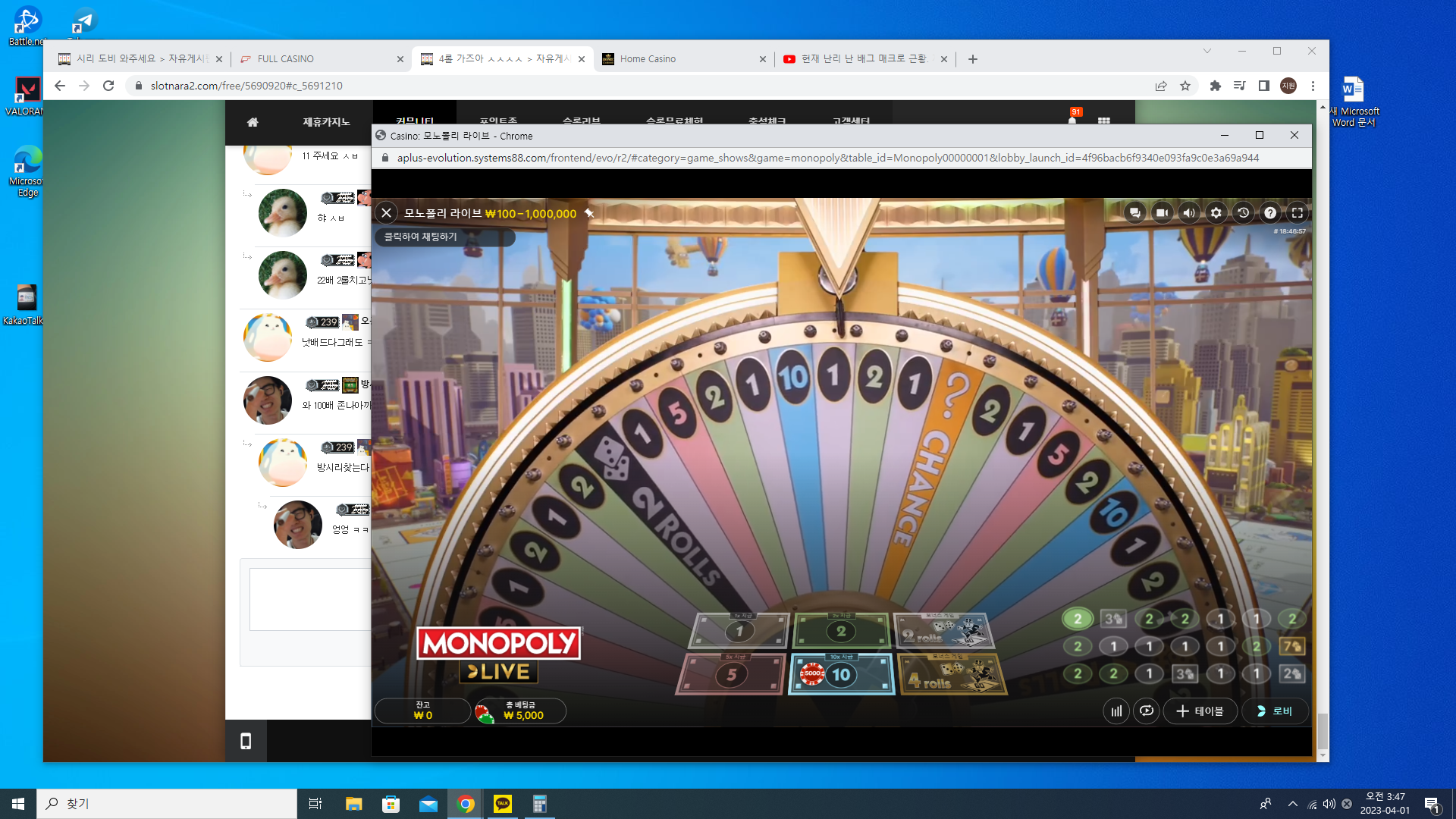
Task: Open Task View on taskbar
Action: [315, 804]
